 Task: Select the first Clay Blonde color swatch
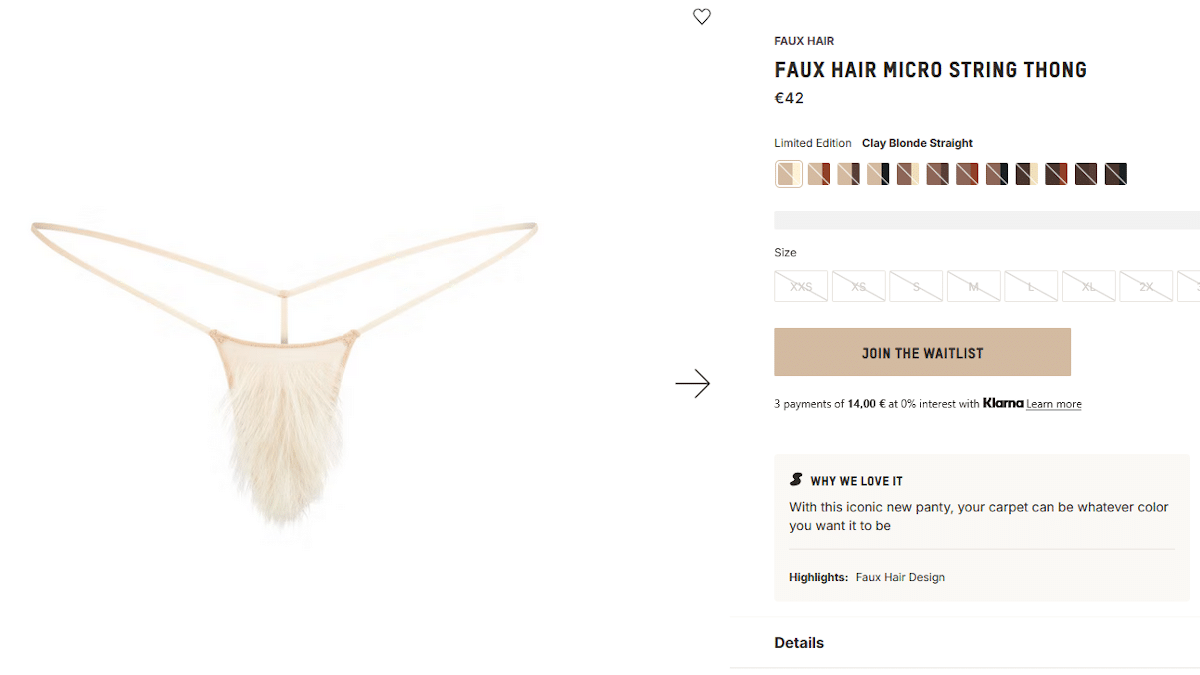click(x=789, y=174)
